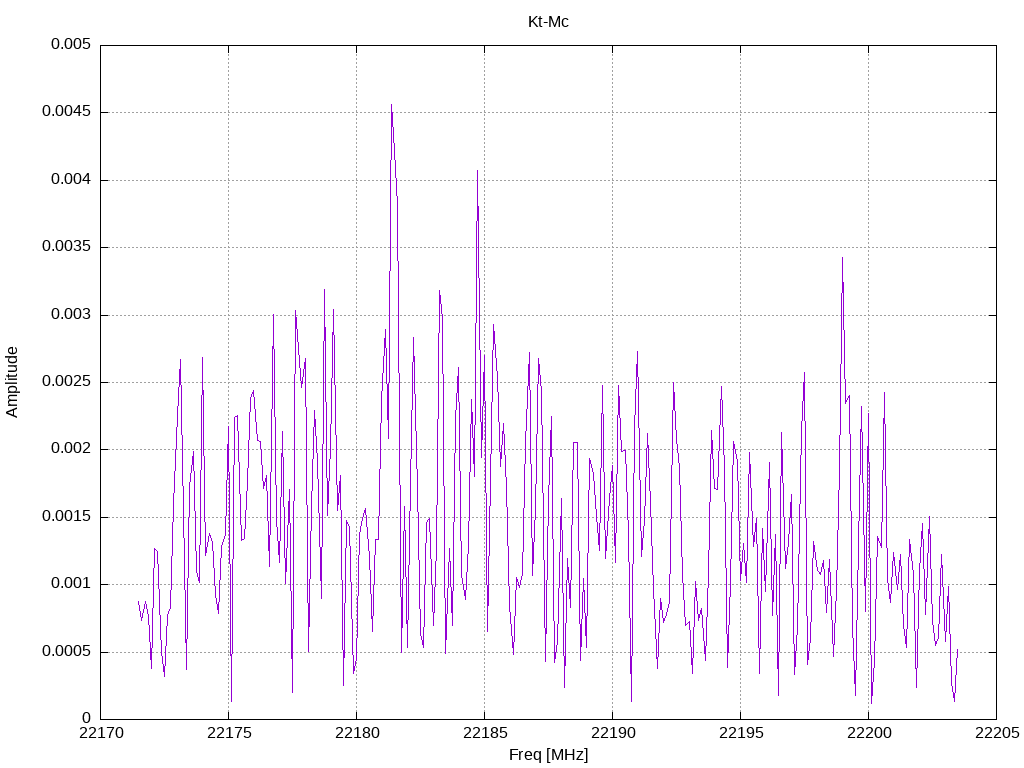
Task: Click the 22200 x-axis tick label
Action: tap(869, 733)
